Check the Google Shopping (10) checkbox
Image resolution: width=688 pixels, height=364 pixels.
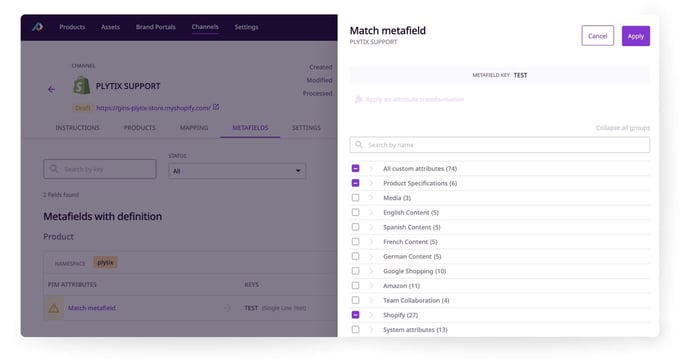pos(355,271)
